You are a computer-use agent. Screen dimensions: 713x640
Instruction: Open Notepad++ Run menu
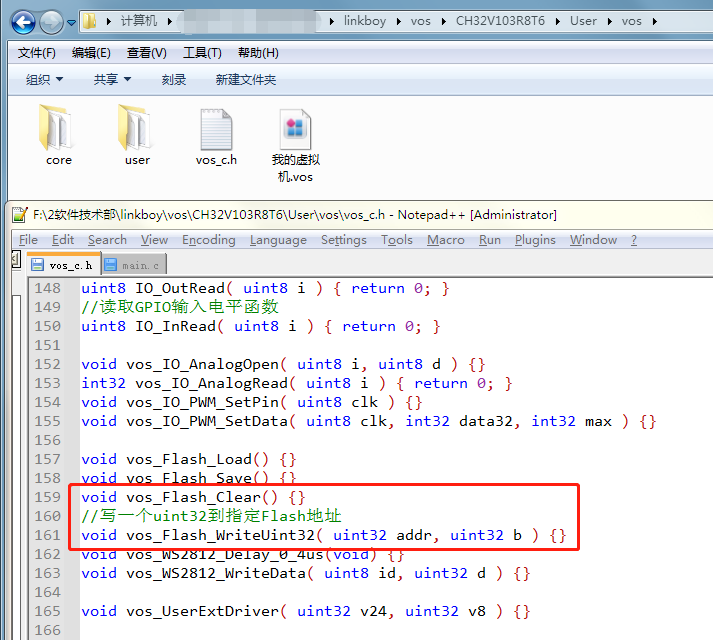[490, 240]
